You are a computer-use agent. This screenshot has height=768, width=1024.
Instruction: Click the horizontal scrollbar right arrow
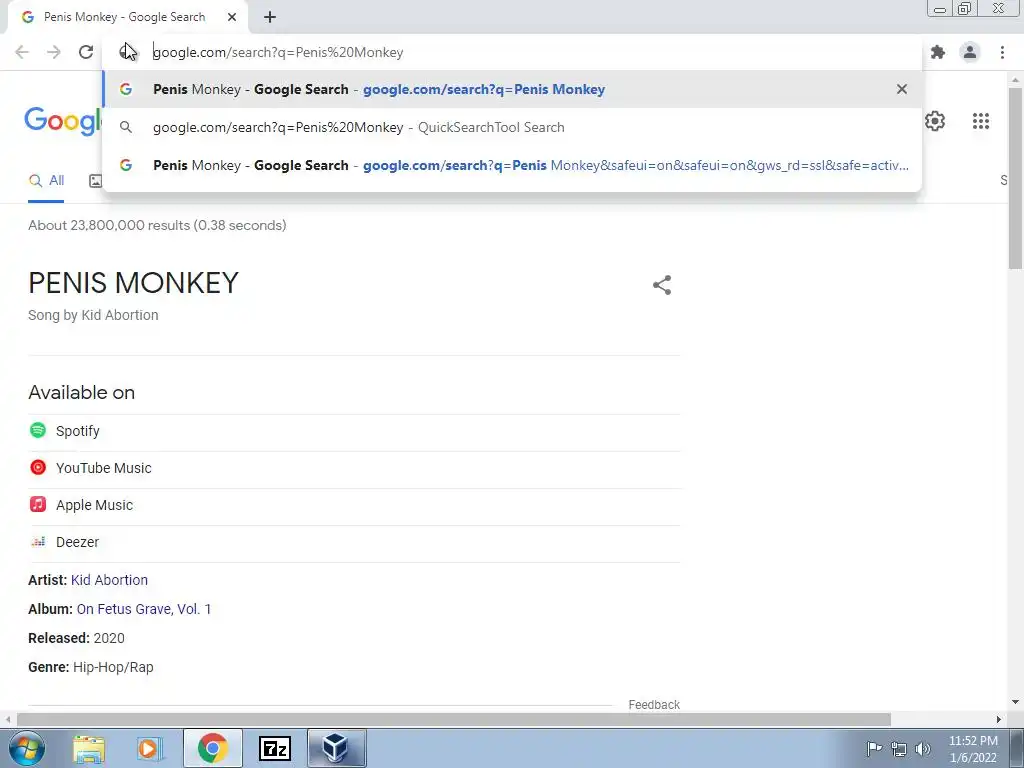[x=999, y=719]
